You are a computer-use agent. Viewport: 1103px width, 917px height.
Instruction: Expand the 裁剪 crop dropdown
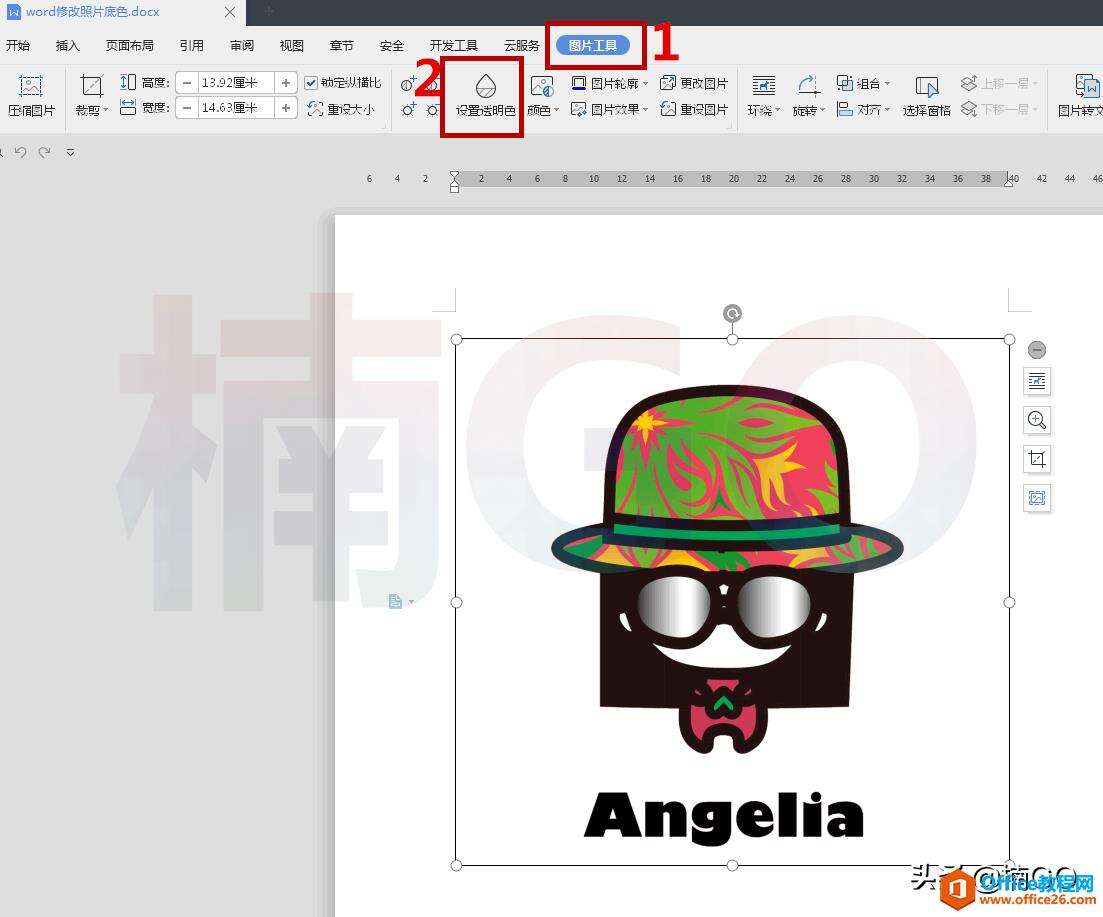point(91,110)
